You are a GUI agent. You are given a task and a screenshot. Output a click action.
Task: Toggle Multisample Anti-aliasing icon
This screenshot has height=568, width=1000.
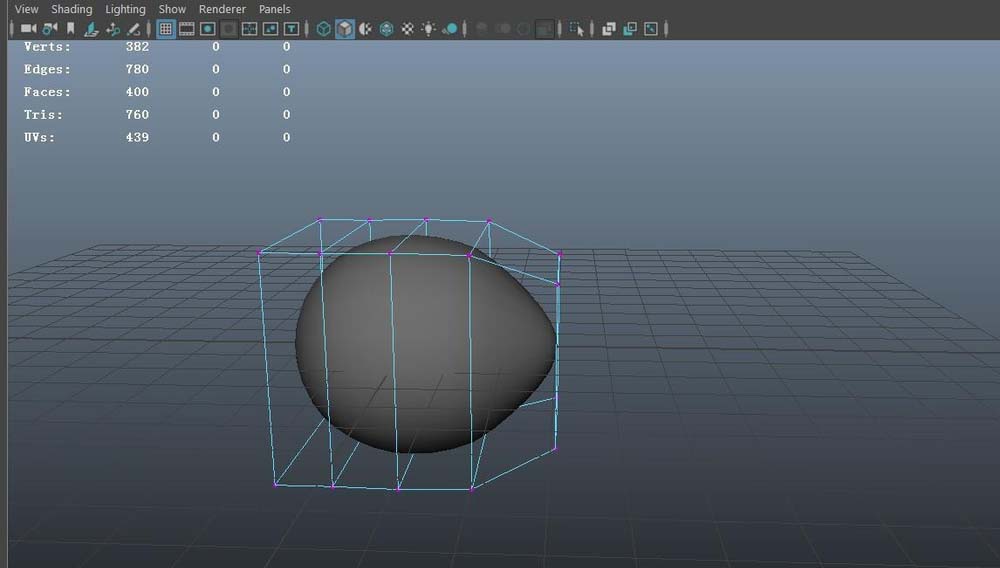(524, 29)
